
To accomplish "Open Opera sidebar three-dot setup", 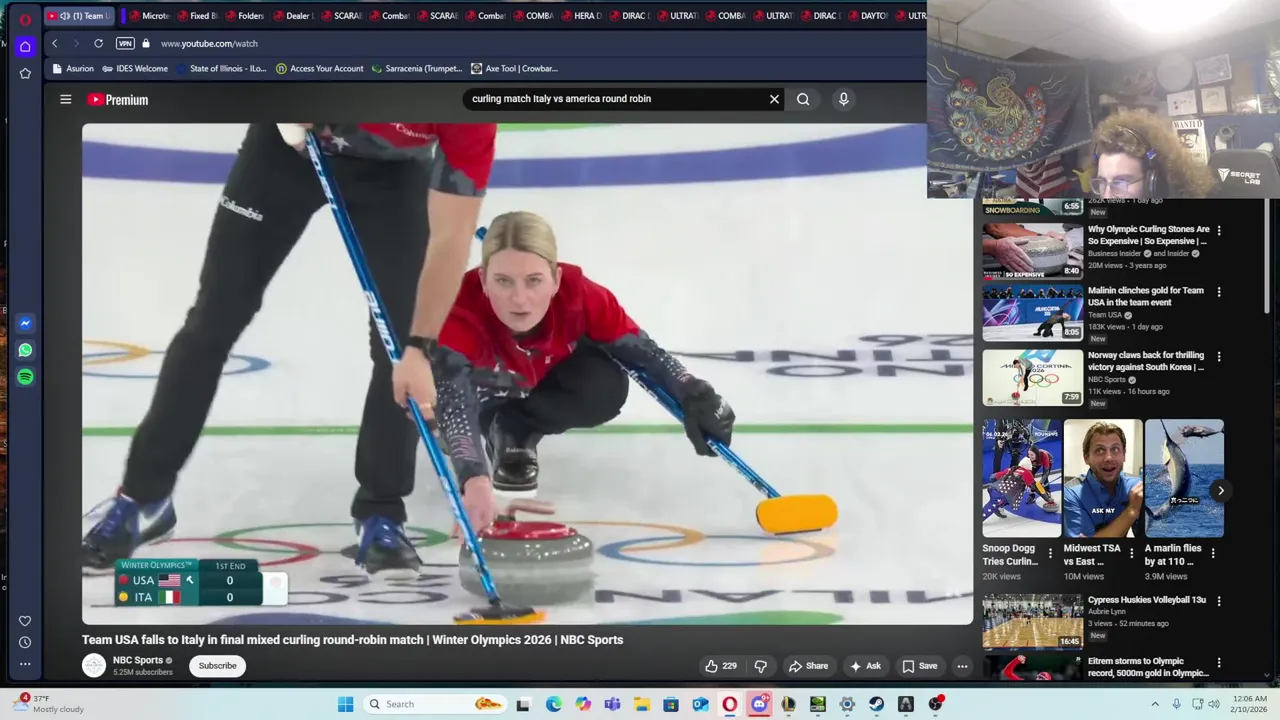I will click(x=25, y=663).
